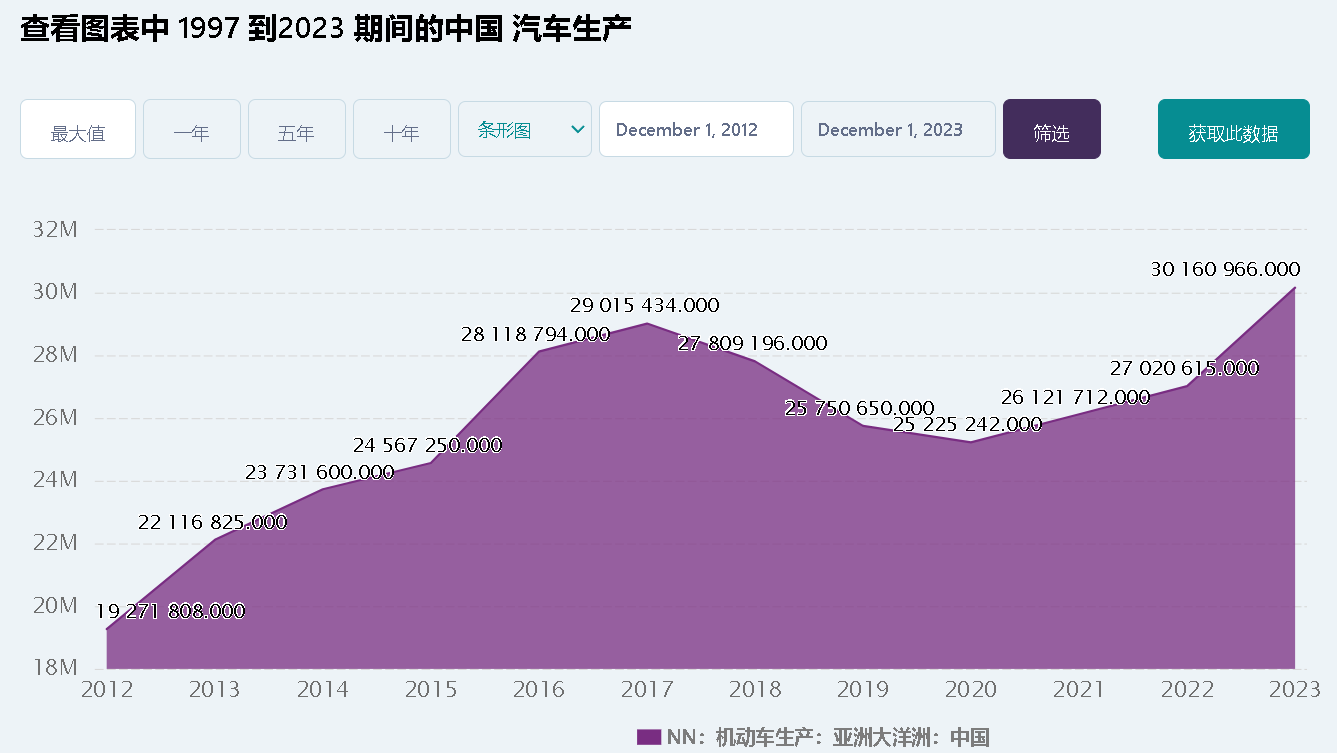Viewport: 1337px width, 753px height.
Task: Select the 五年 time range
Action: [296, 130]
